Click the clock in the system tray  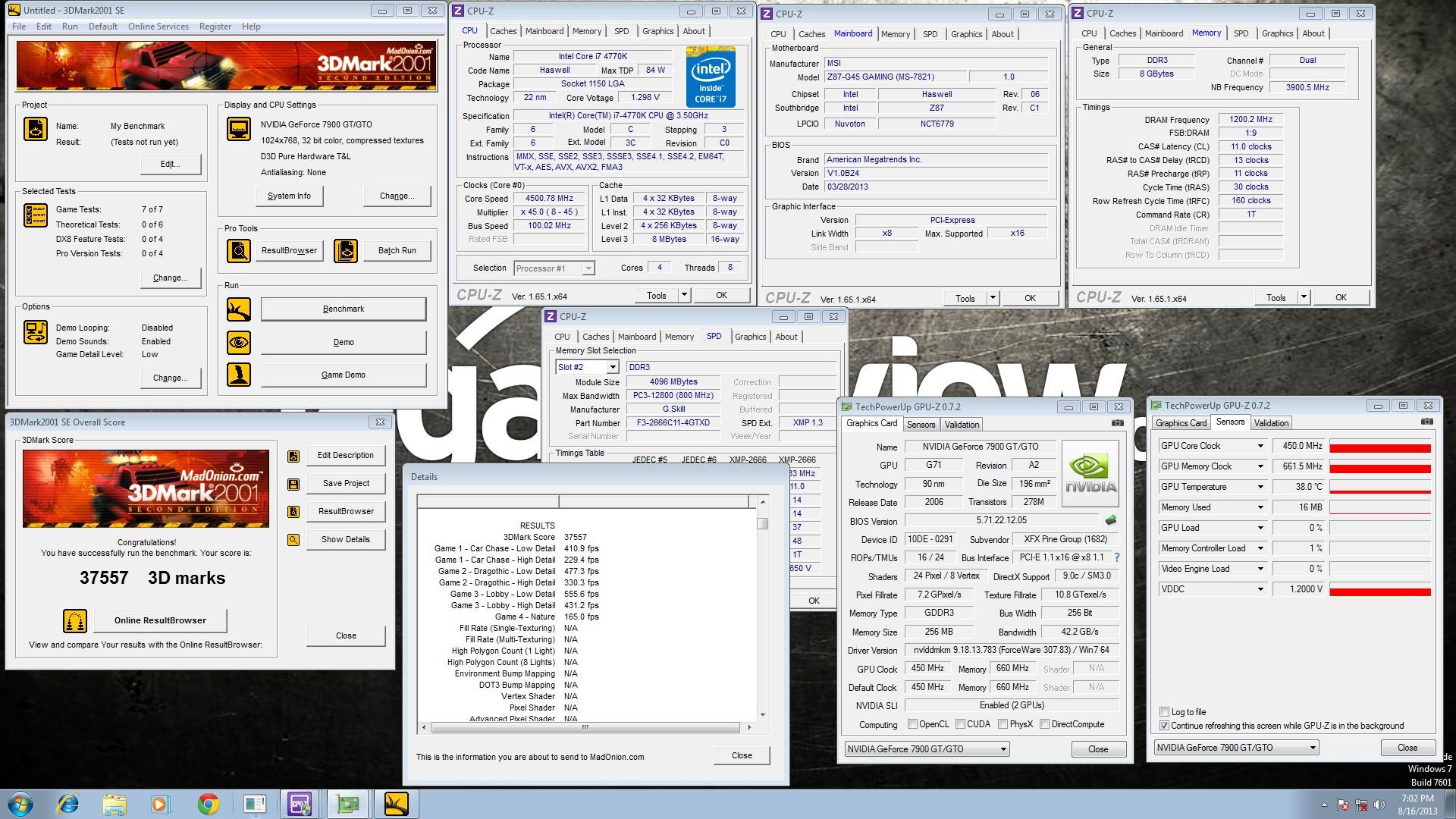(x=1417, y=805)
